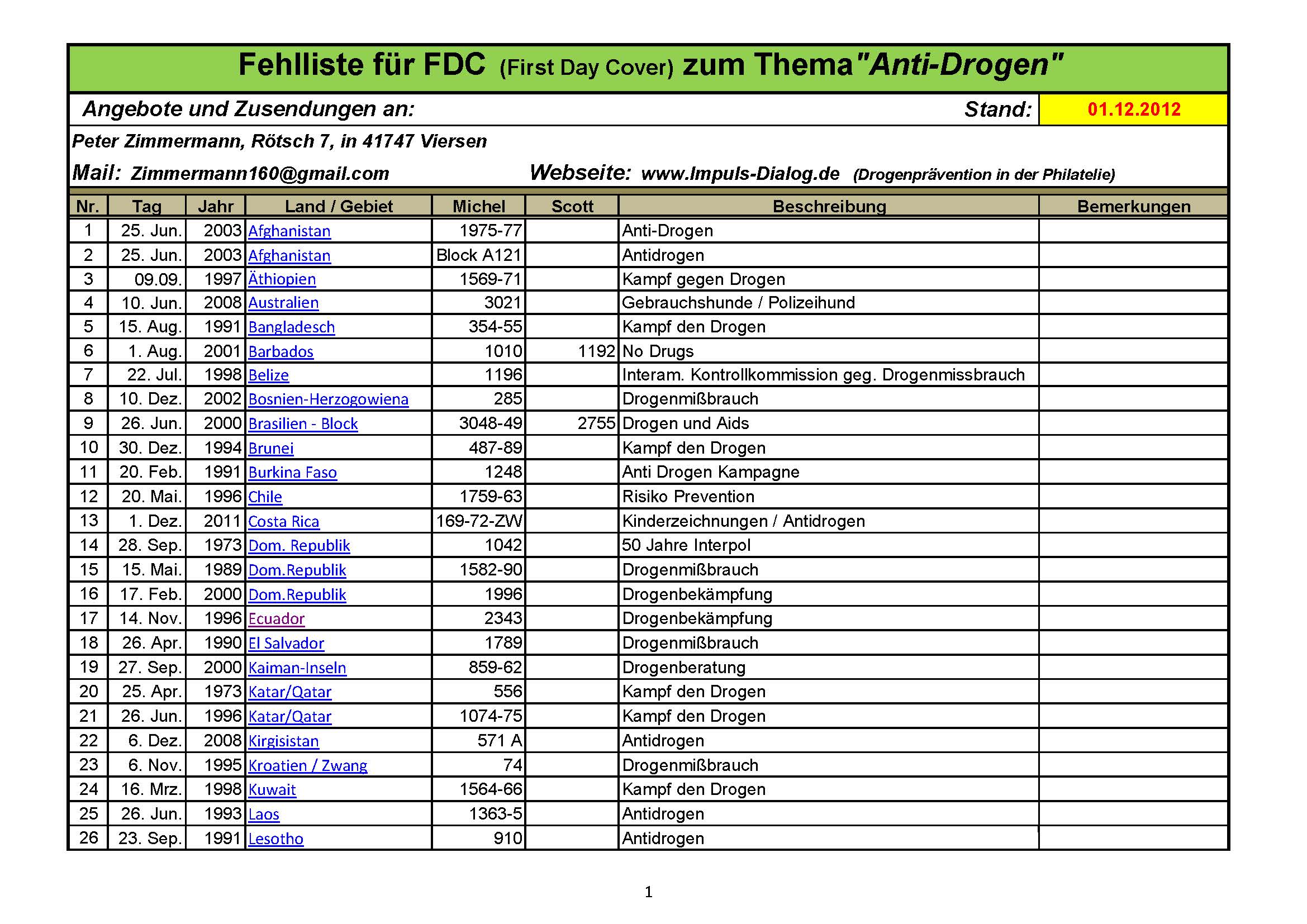The image size is (1307, 924).
Task: Open the Brunei country link
Action: pos(271,449)
